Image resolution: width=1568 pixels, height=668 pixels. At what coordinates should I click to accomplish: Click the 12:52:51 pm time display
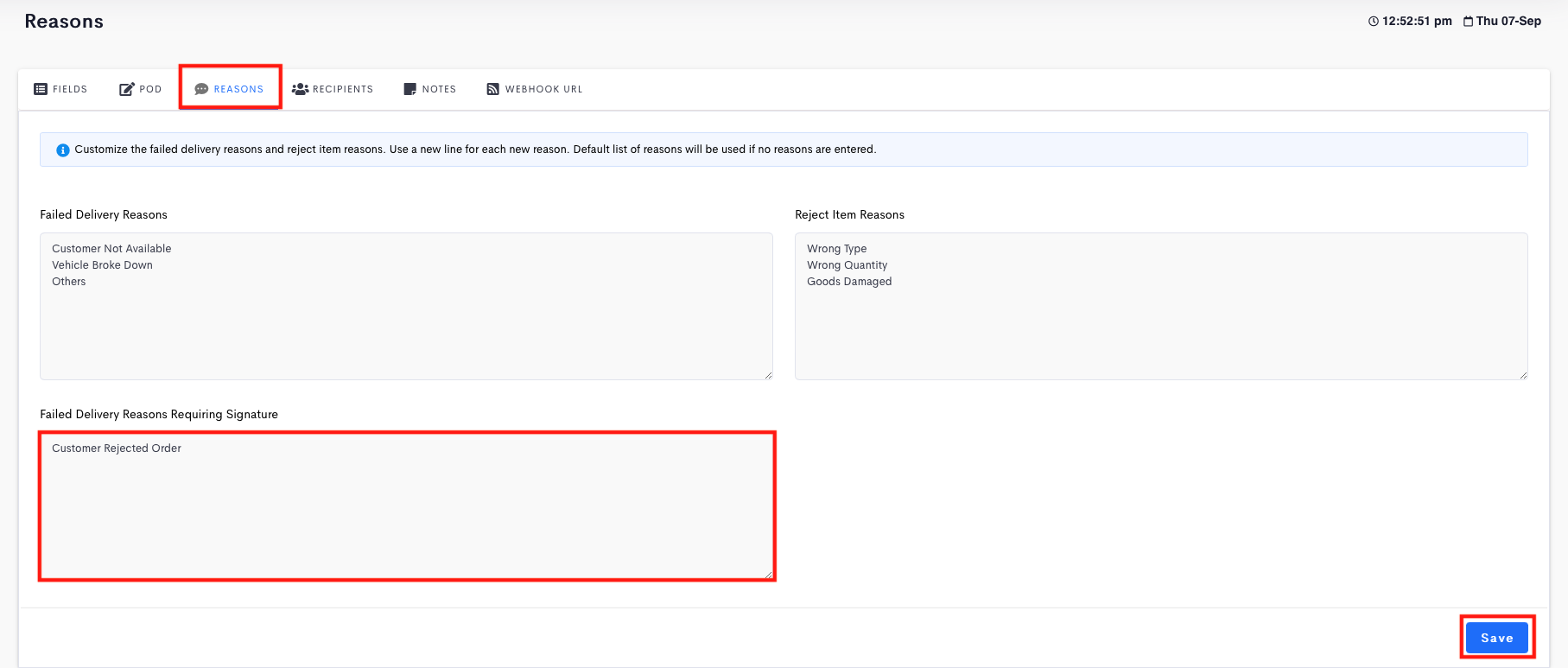click(1417, 22)
